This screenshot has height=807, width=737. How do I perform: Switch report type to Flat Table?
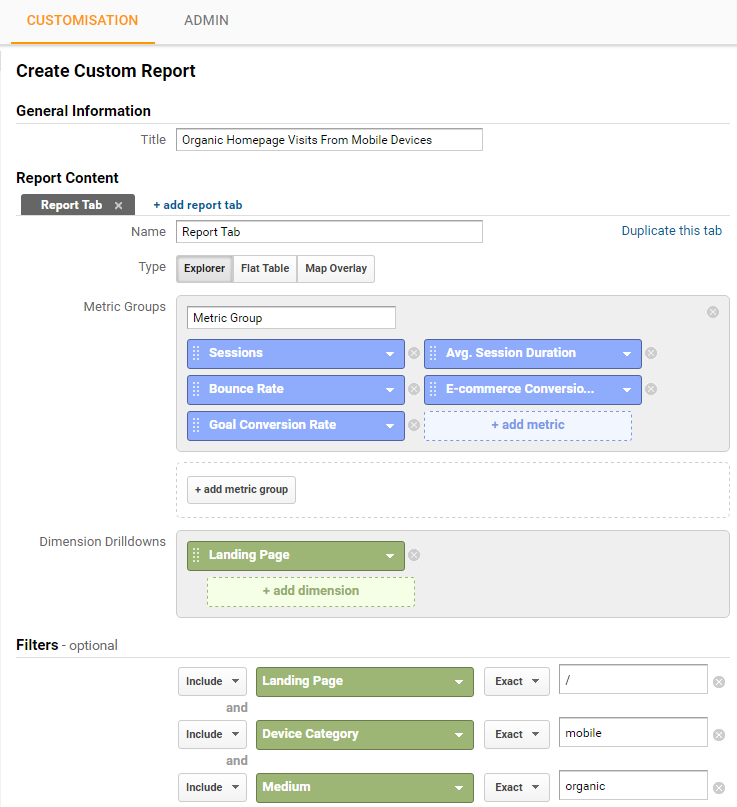pos(265,268)
